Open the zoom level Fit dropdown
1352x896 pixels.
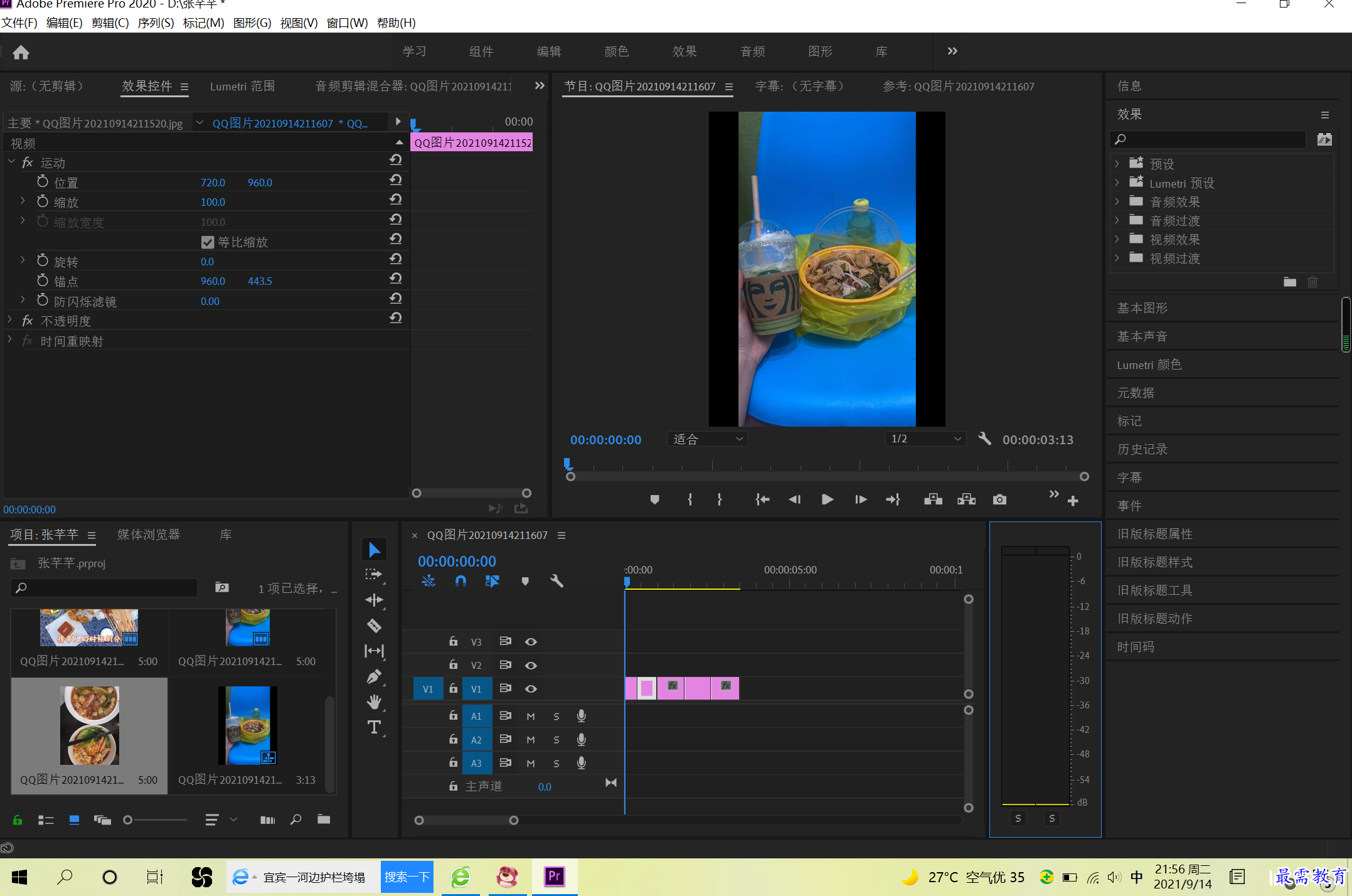[707, 439]
